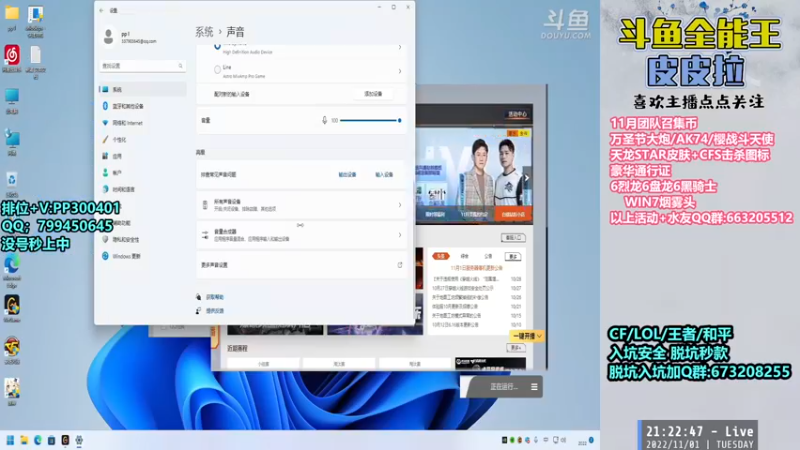Open Network & Internet via its Wi-Fi icon

[x=105, y=123]
